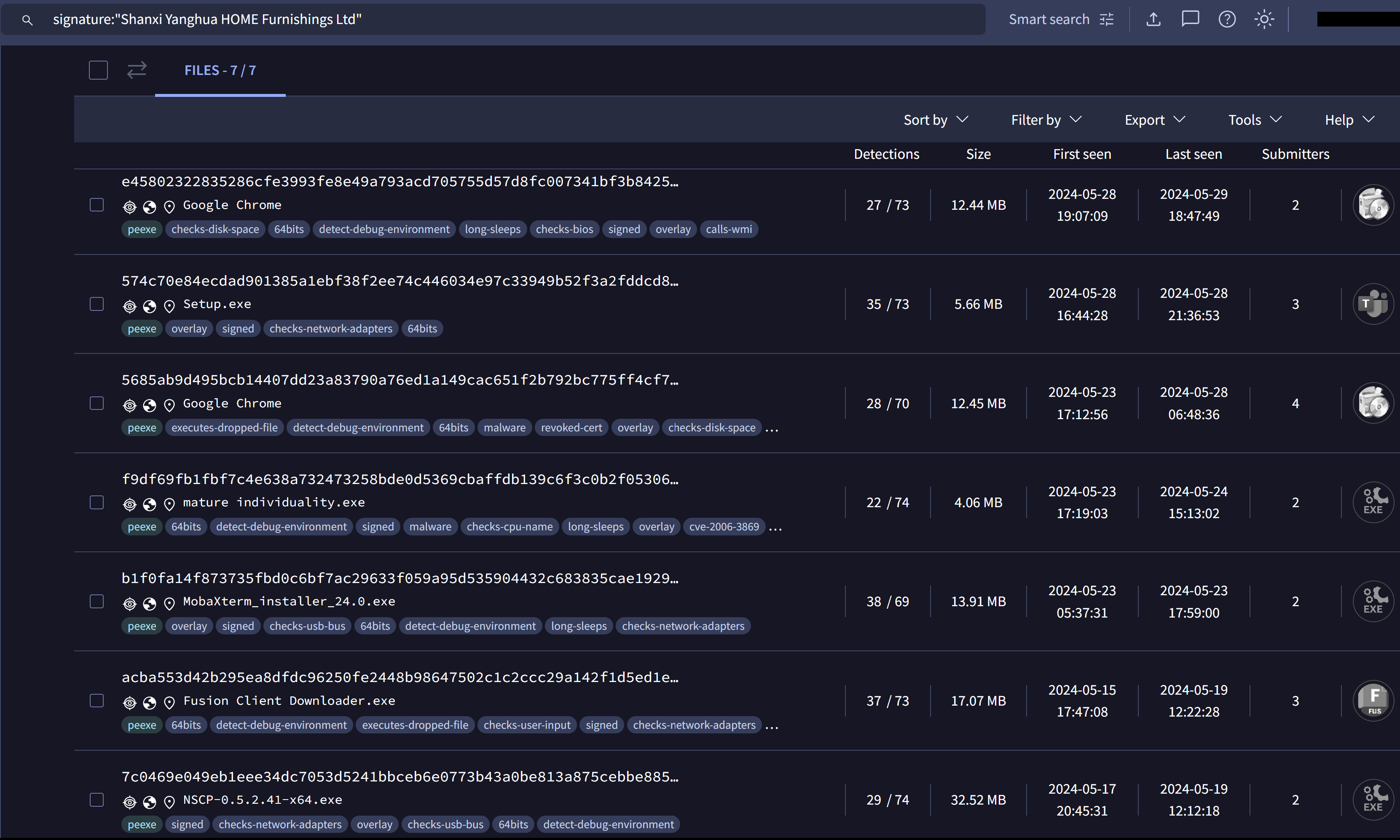Click the Smart search icon
Image resolution: width=1400 pixels, height=840 pixels.
tap(1108, 19)
